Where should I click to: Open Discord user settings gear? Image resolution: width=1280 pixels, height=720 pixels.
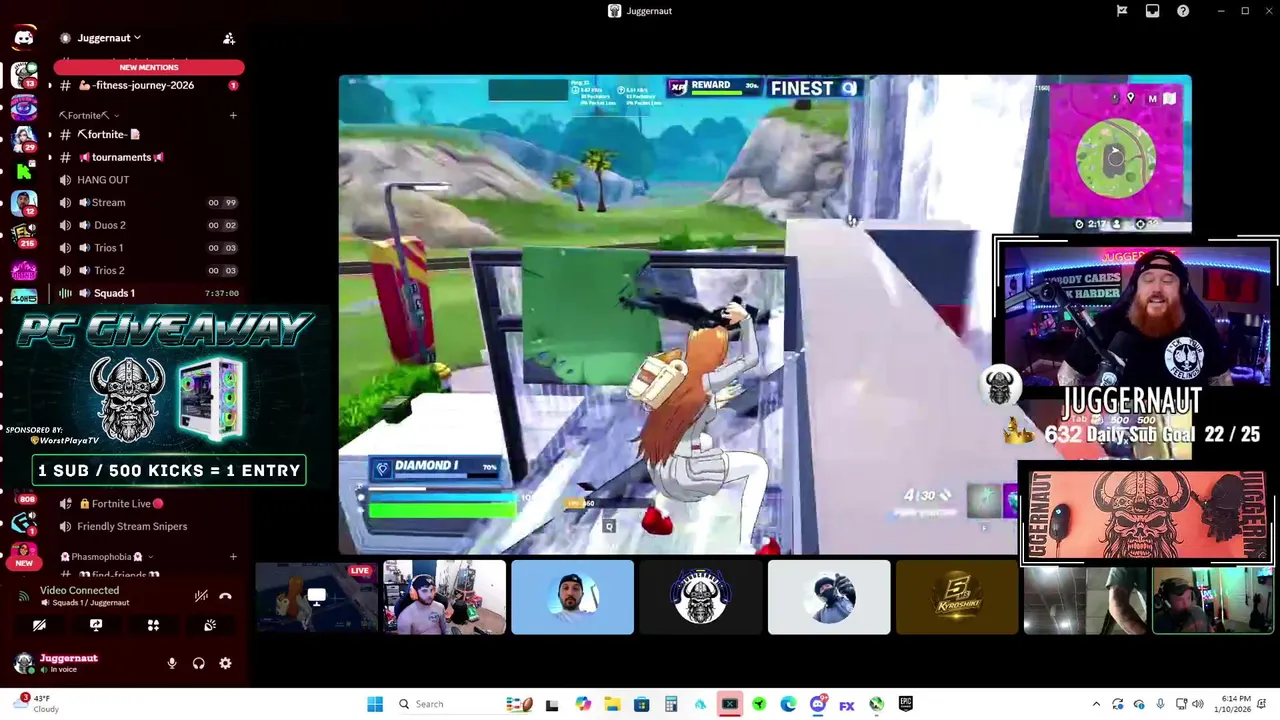(225, 663)
